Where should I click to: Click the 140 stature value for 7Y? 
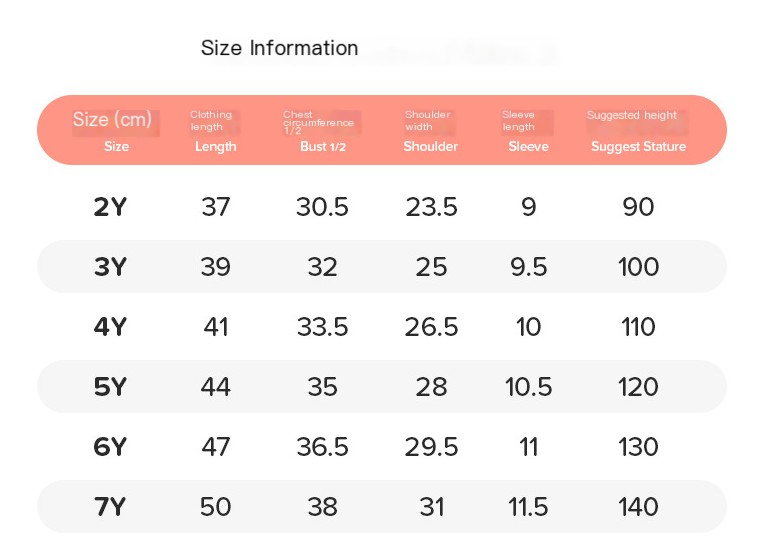tap(638, 507)
